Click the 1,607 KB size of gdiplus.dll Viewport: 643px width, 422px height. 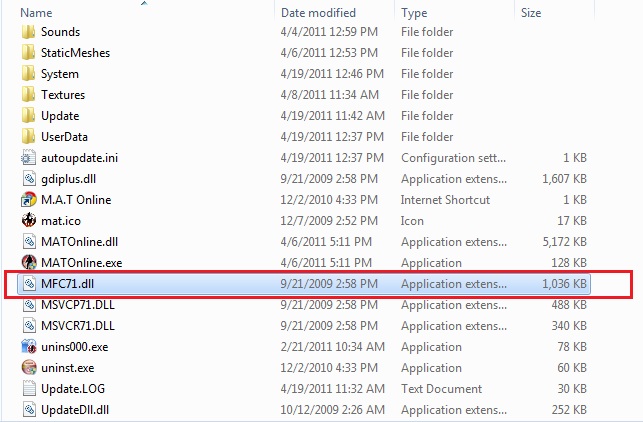564,179
